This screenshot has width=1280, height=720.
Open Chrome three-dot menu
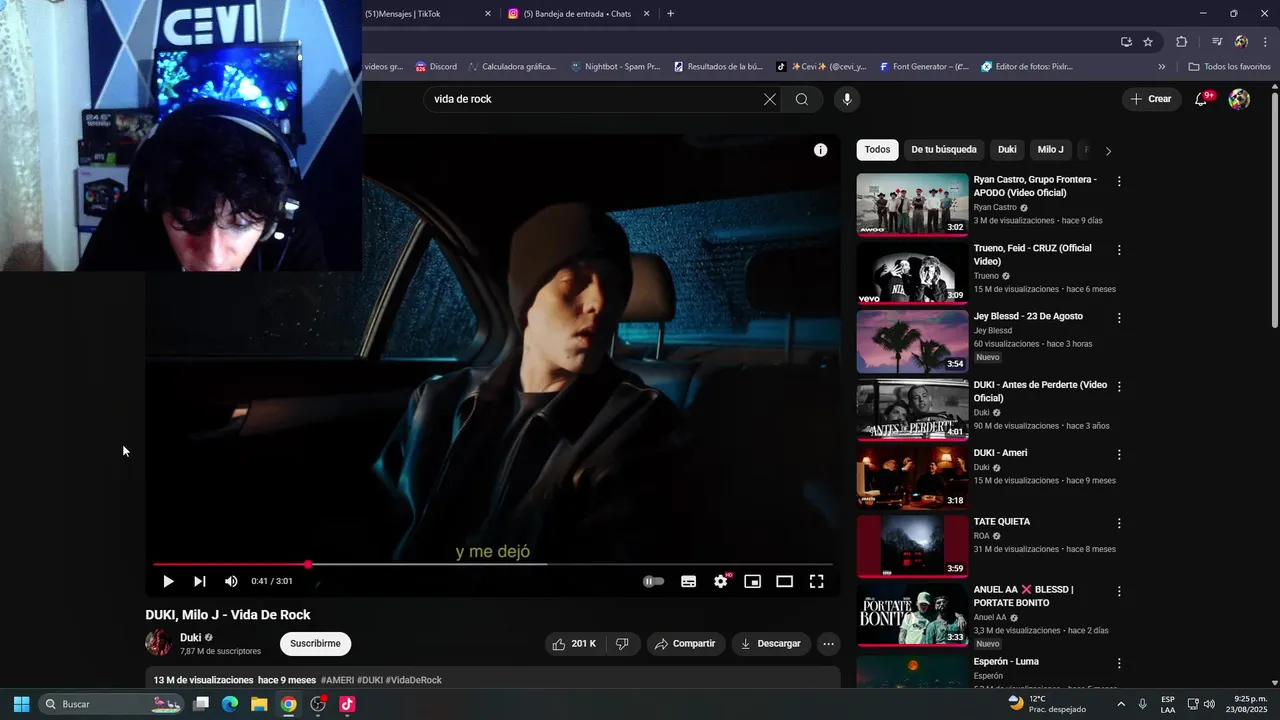click(1266, 42)
